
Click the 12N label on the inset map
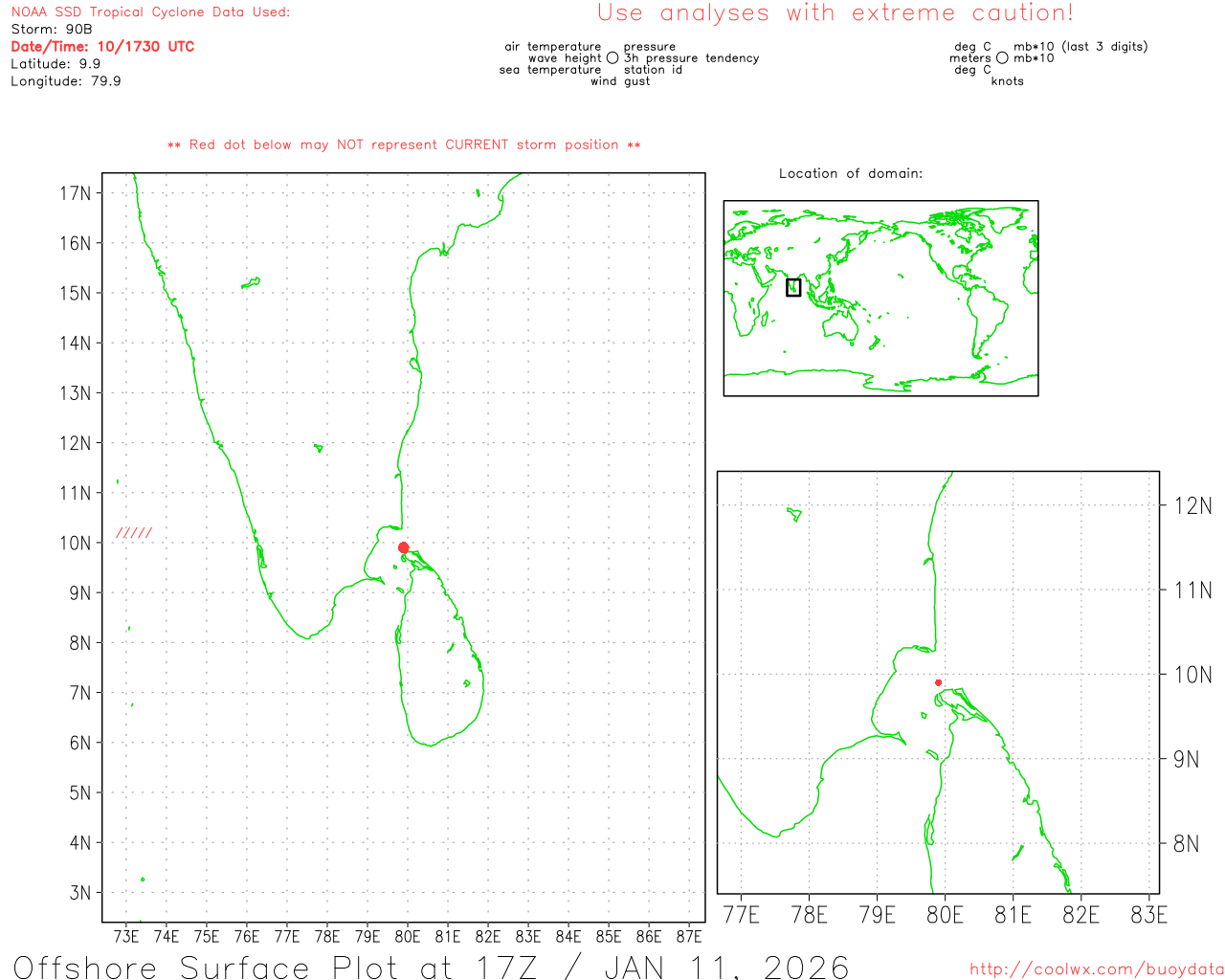1192,506
